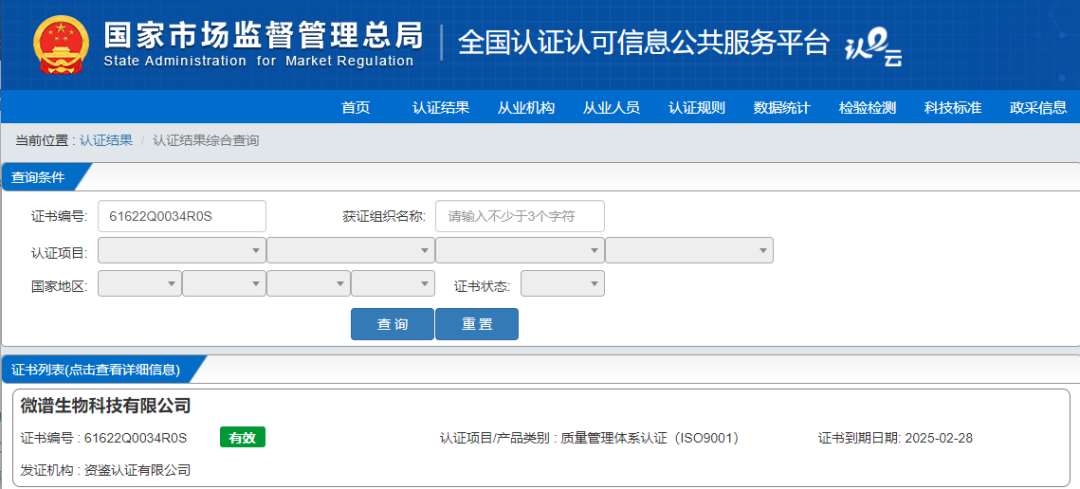
Task: Go to 从业机构 in the navigation bar
Action: pos(526,107)
